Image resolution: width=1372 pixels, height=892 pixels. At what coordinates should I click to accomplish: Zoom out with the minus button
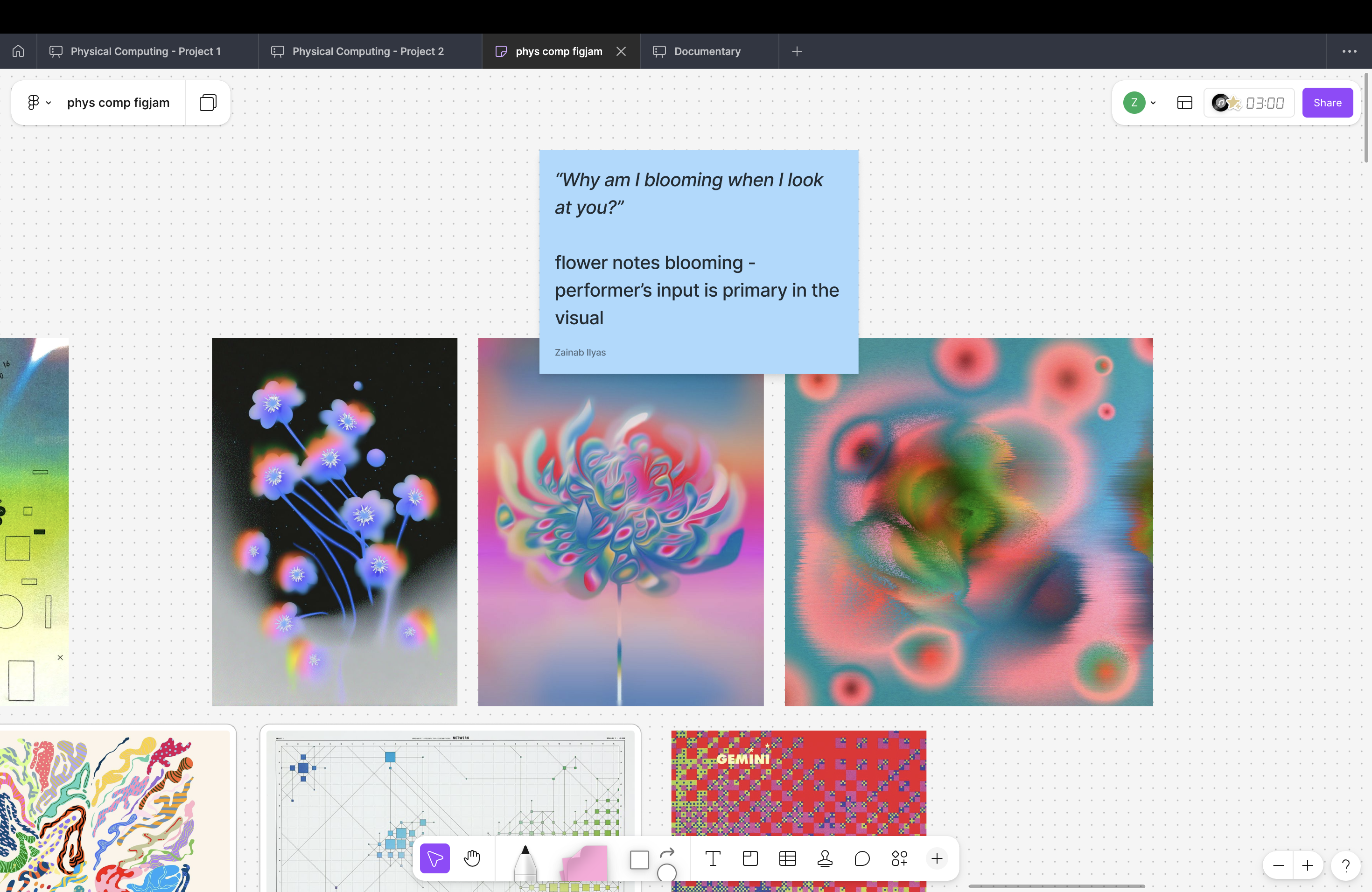tap(1278, 865)
